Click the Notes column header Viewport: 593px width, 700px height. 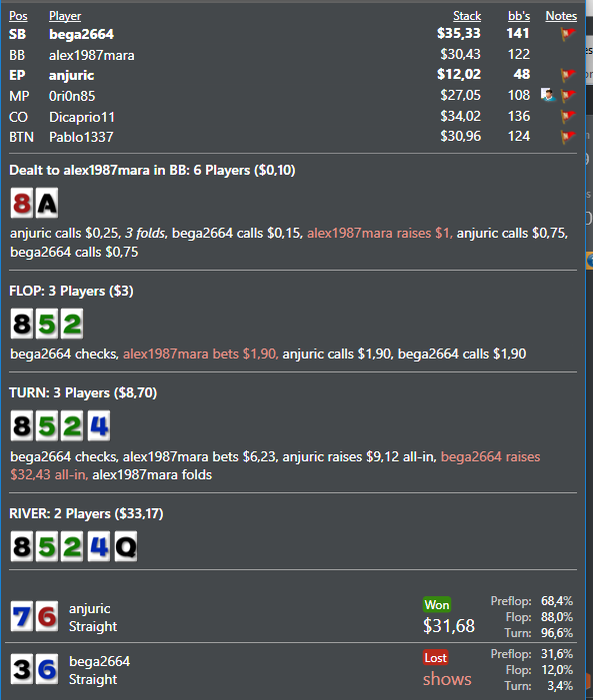point(561,16)
